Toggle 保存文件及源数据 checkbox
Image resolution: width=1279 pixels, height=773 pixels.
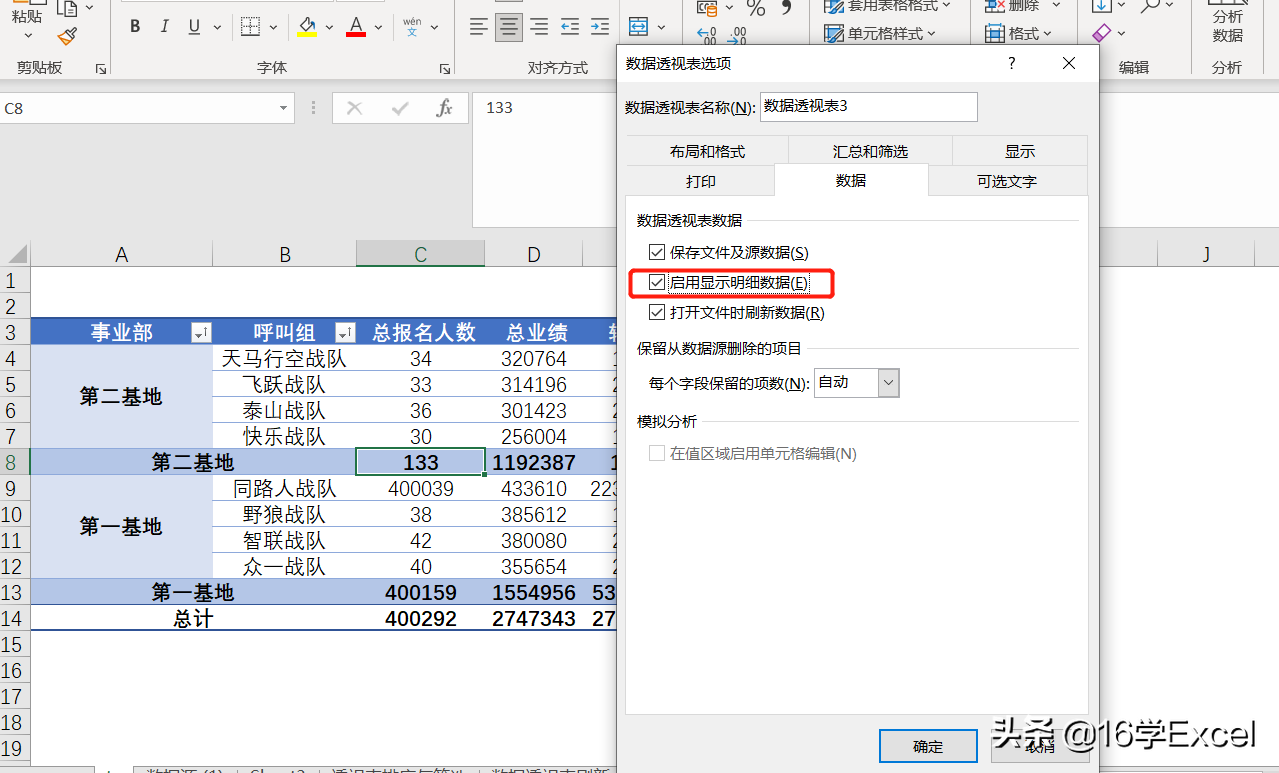(x=657, y=253)
